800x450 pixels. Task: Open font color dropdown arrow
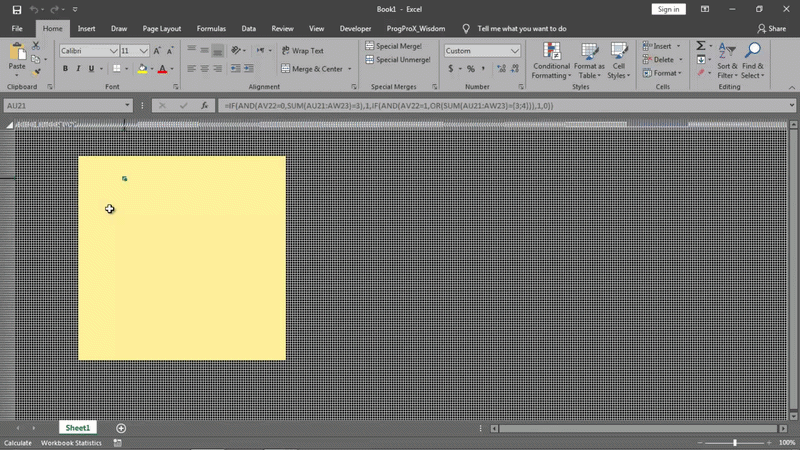(x=172, y=69)
